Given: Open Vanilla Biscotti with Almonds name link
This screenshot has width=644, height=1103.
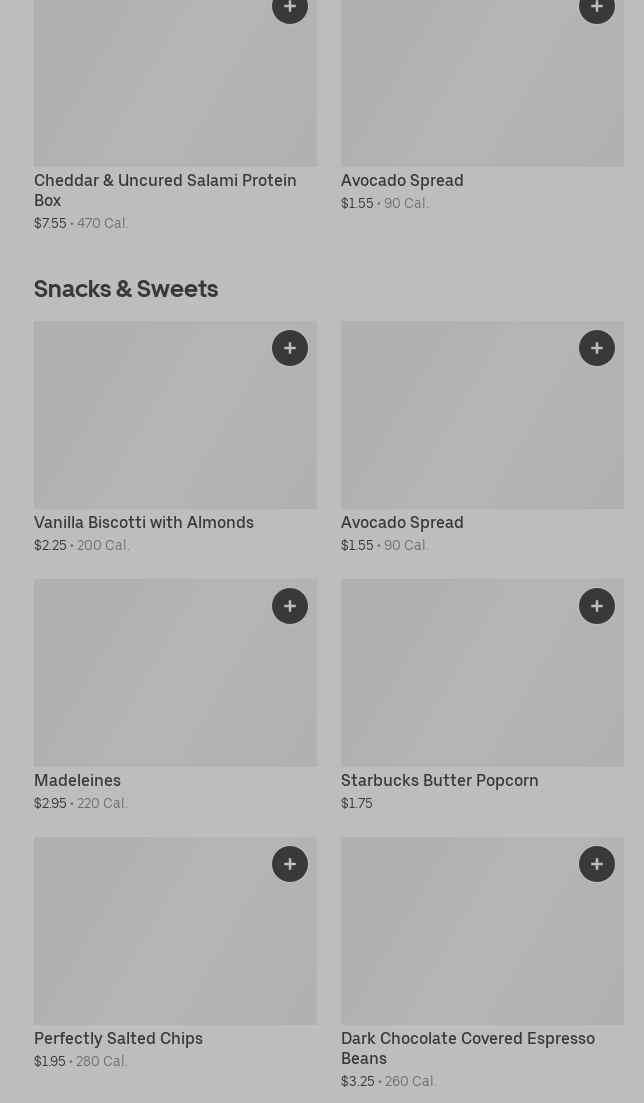Looking at the screenshot, I should pos(144,522).
